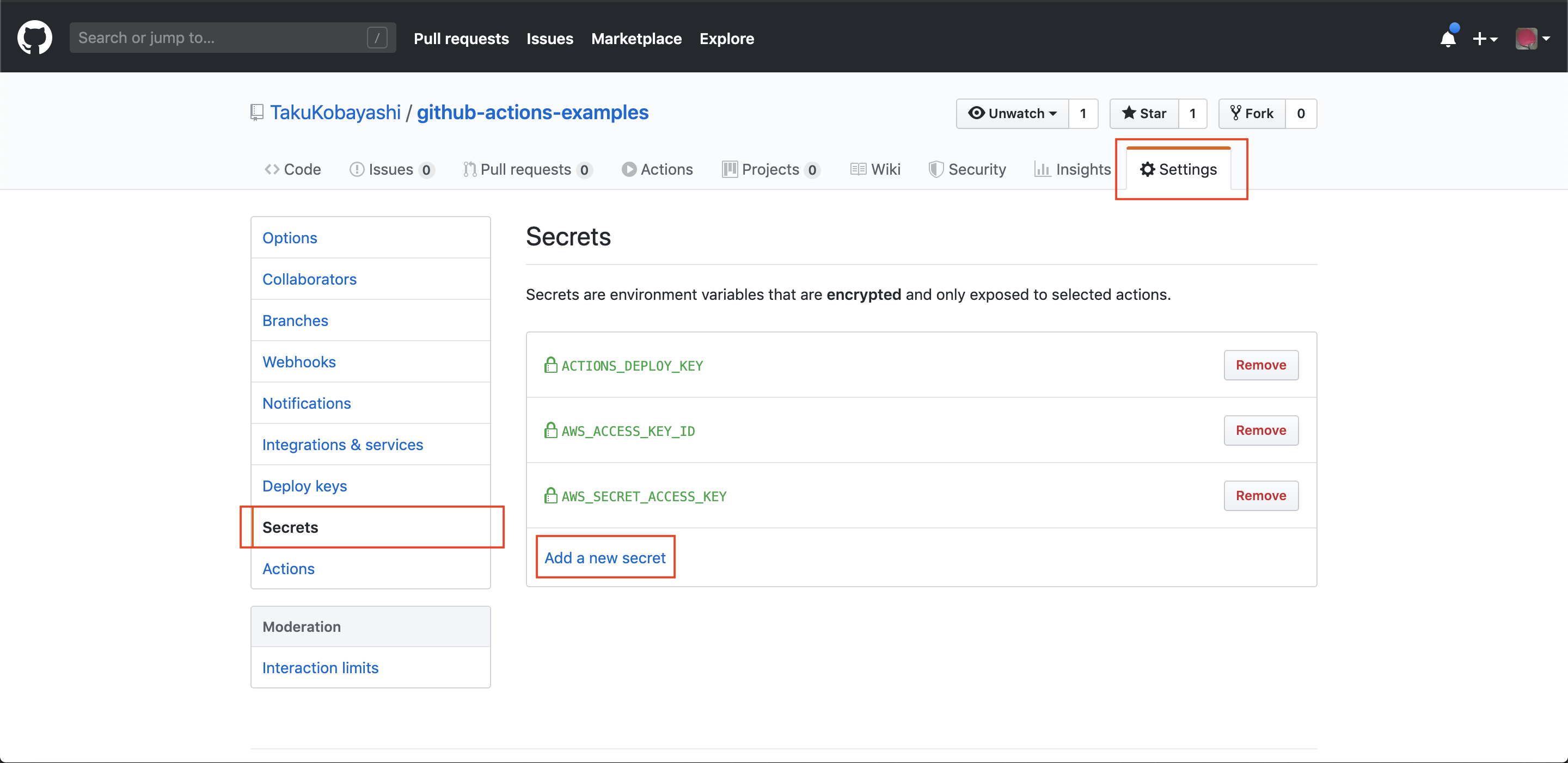The height and width of the screenshot is (763, 1568).
Task: Click the plus icon dropdown menu
Action: click(x=1484, y=38)
